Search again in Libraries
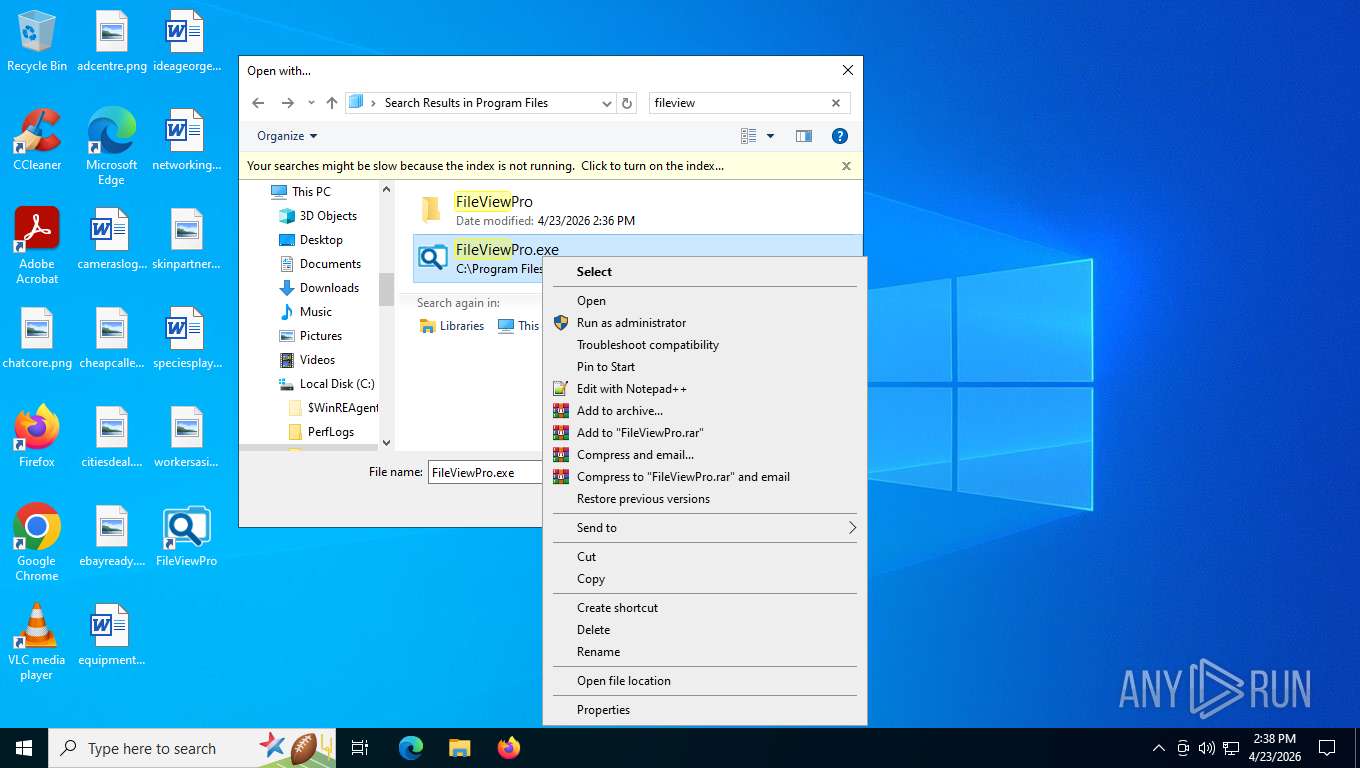The width and height of the screenshot is (1360, 768). point(452,326)
